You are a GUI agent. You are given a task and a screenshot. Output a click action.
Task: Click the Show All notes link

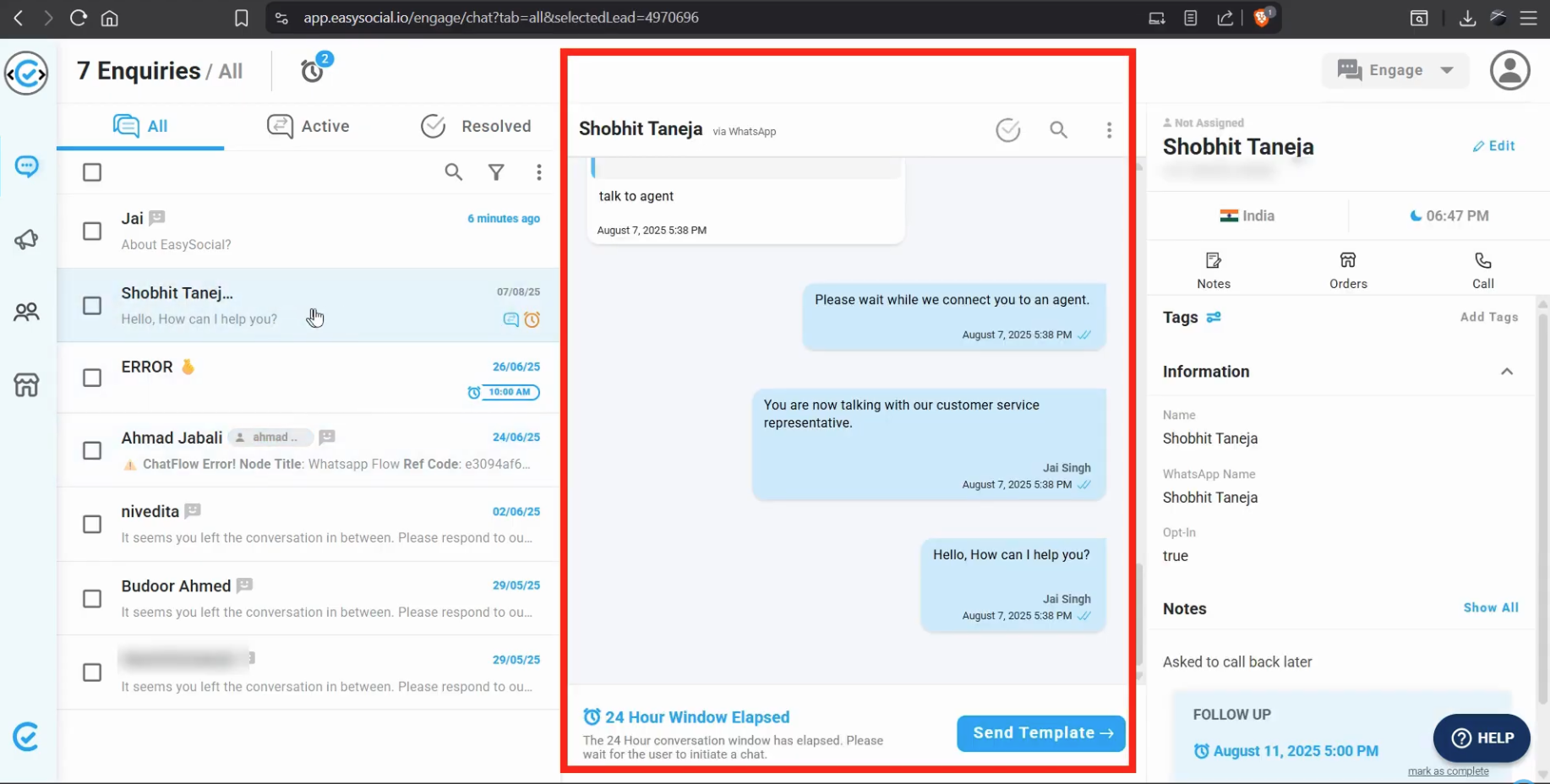pyautogui.click(x=1490, y=608)
